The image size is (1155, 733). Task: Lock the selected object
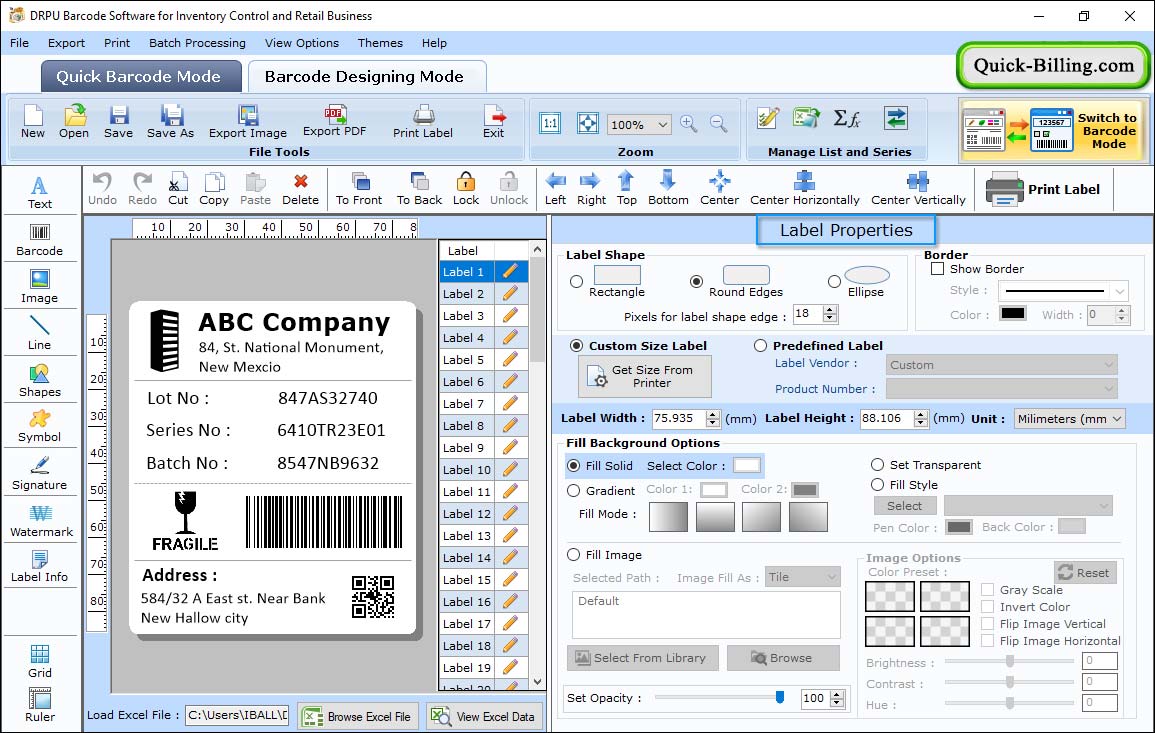pyautogui.click(x=466, y=189)
